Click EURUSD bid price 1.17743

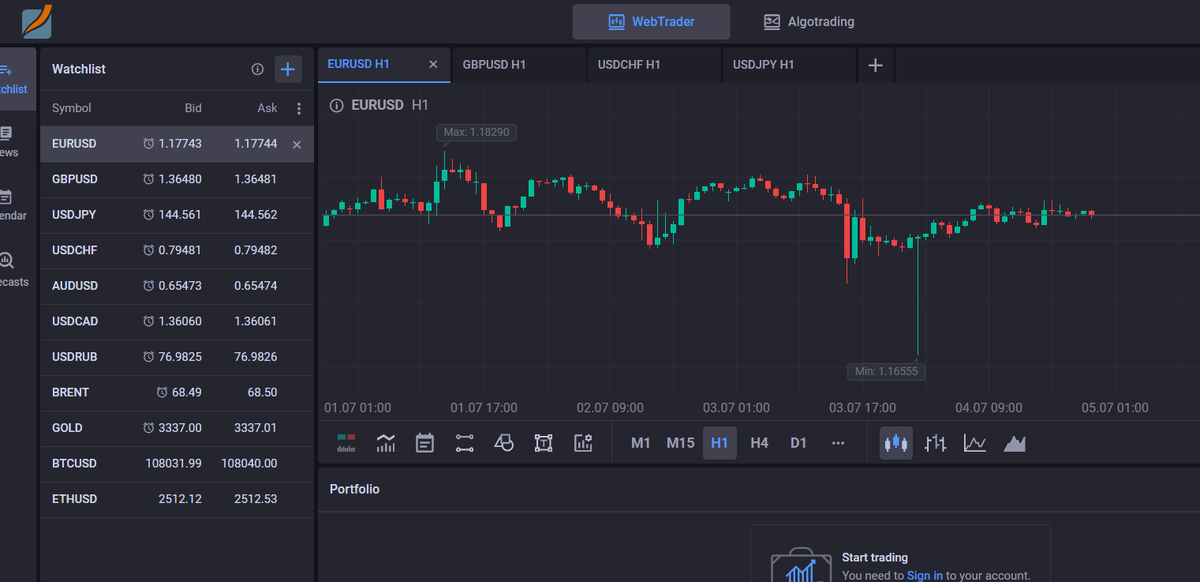180,144
